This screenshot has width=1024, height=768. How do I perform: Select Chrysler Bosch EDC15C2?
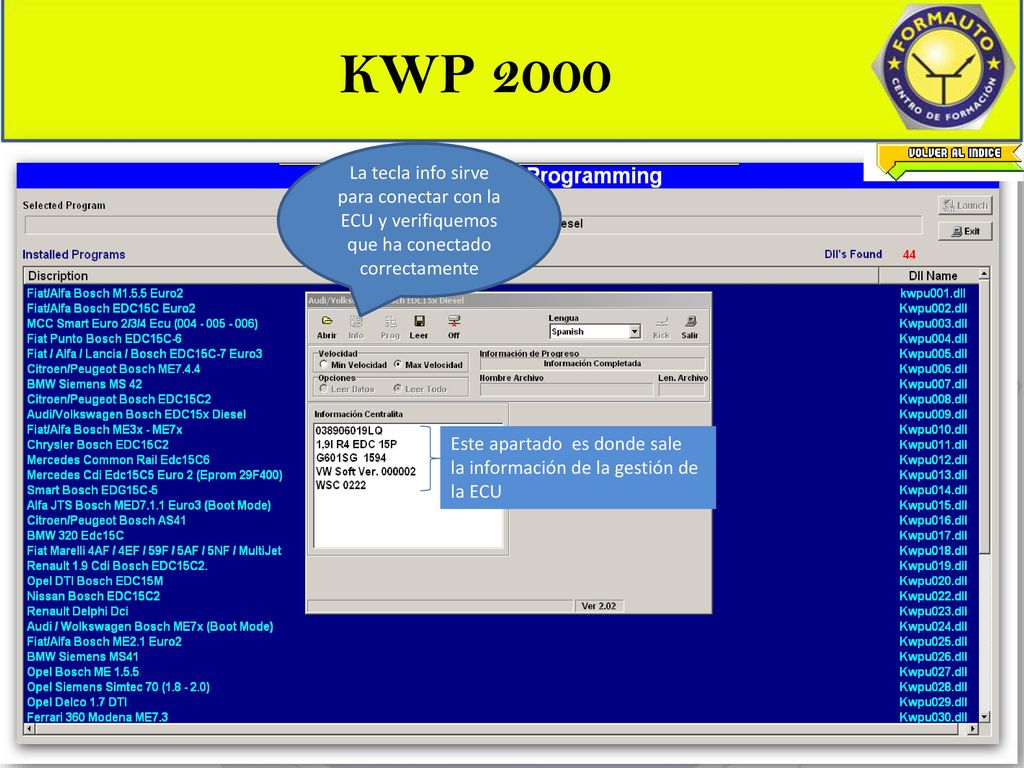tap(97, 445)
